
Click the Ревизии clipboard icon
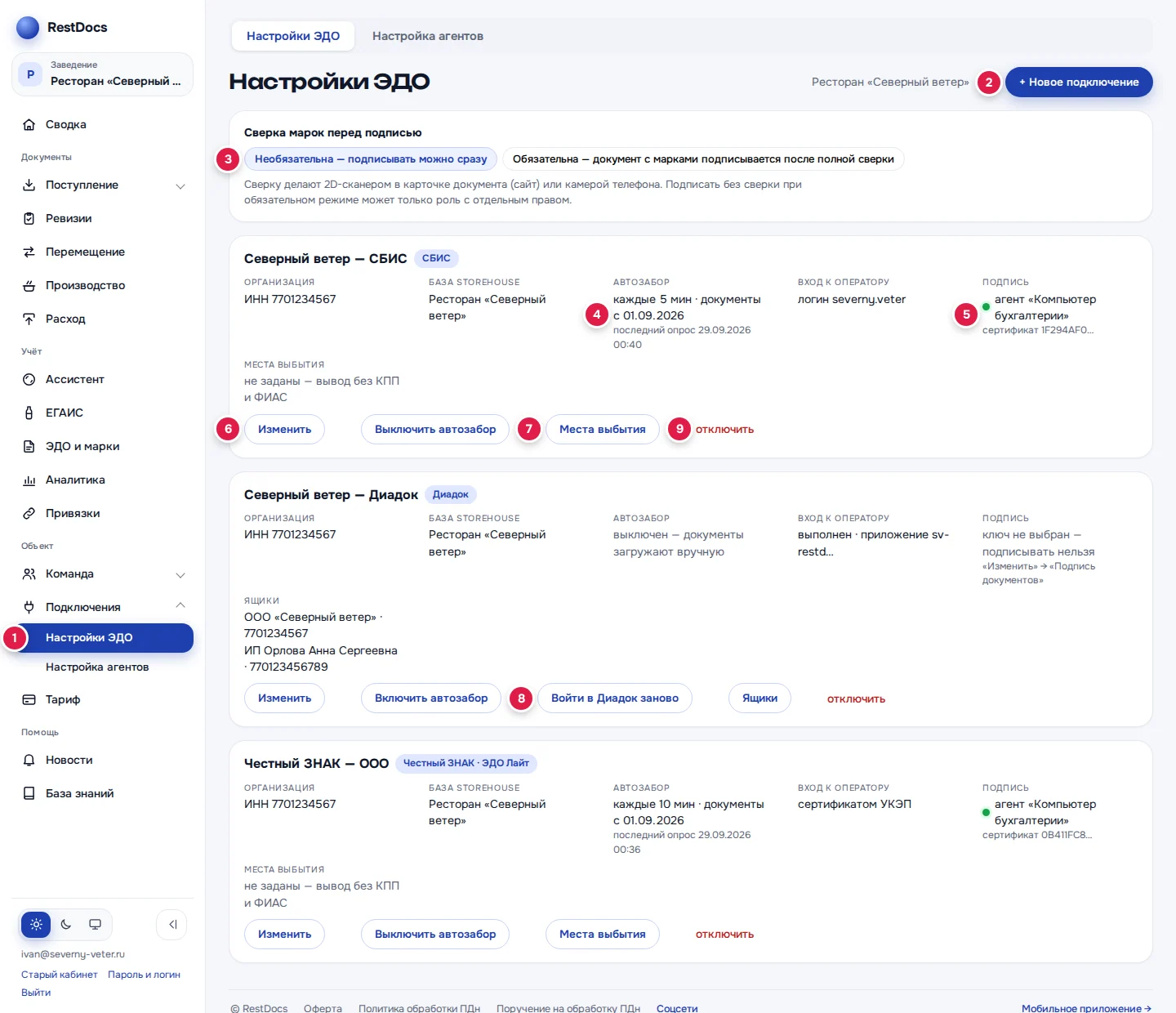(x=29, y=219)
